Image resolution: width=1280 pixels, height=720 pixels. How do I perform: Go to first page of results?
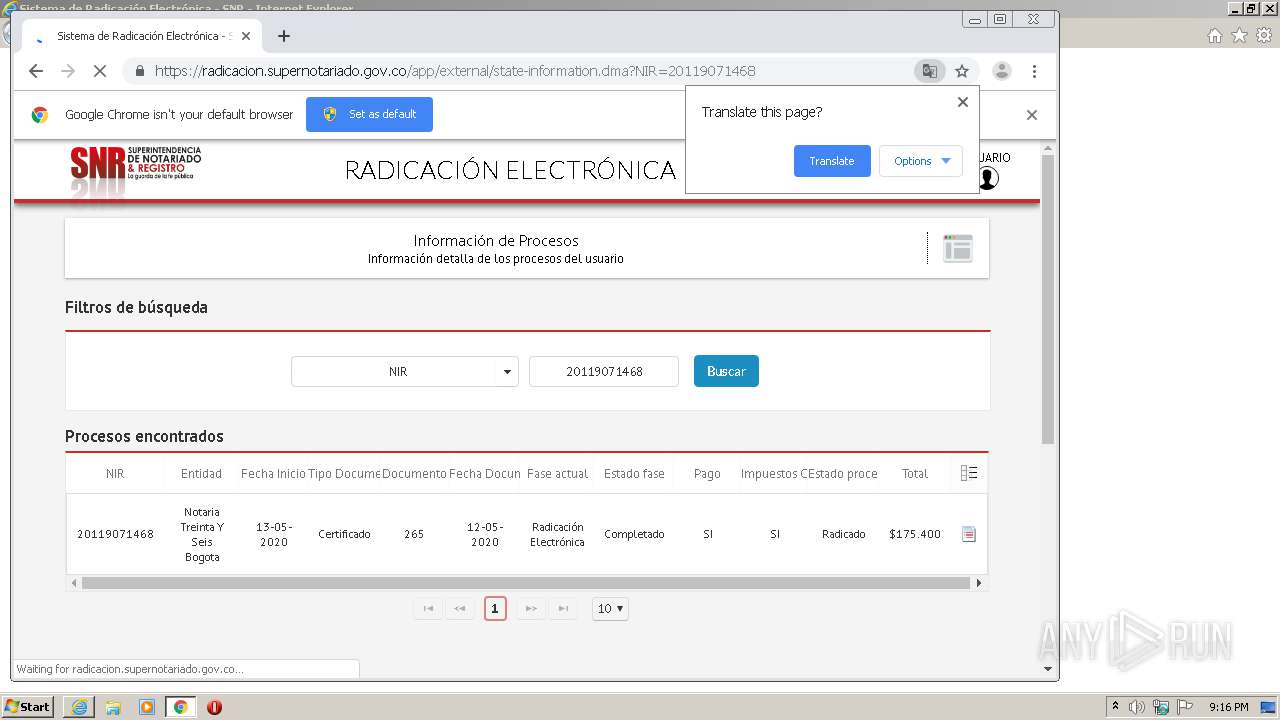pos(428,608)
